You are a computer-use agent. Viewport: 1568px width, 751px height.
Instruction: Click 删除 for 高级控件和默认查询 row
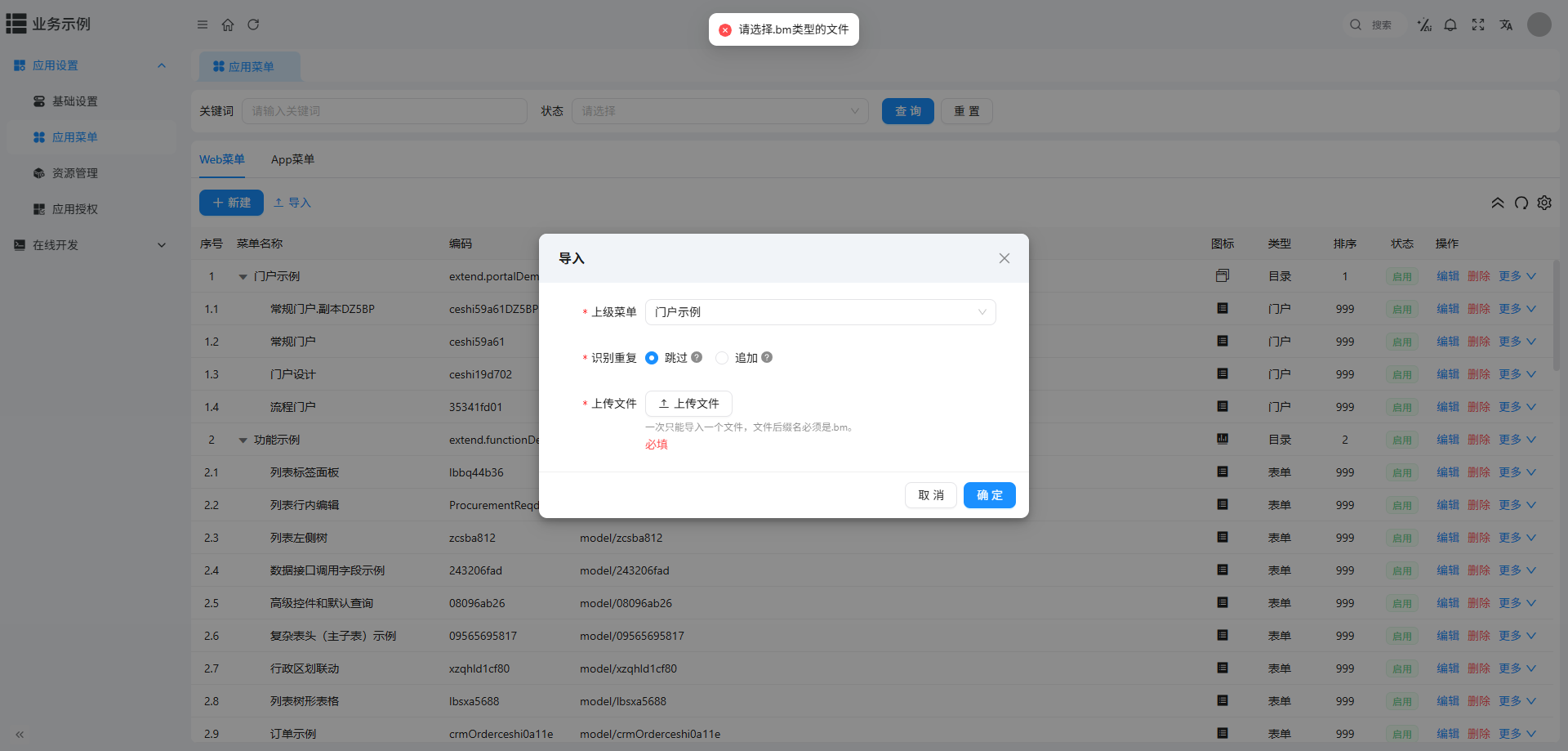tap(1479, 603)
